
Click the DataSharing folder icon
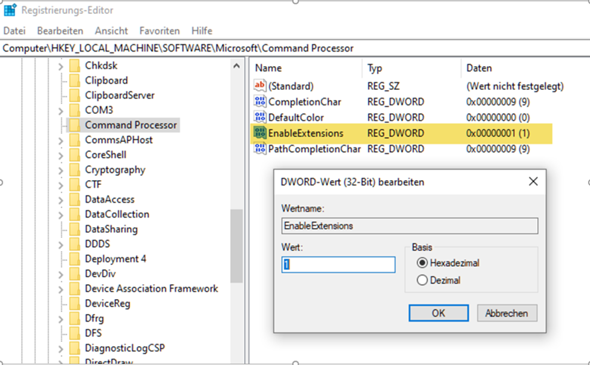point(75,229)
